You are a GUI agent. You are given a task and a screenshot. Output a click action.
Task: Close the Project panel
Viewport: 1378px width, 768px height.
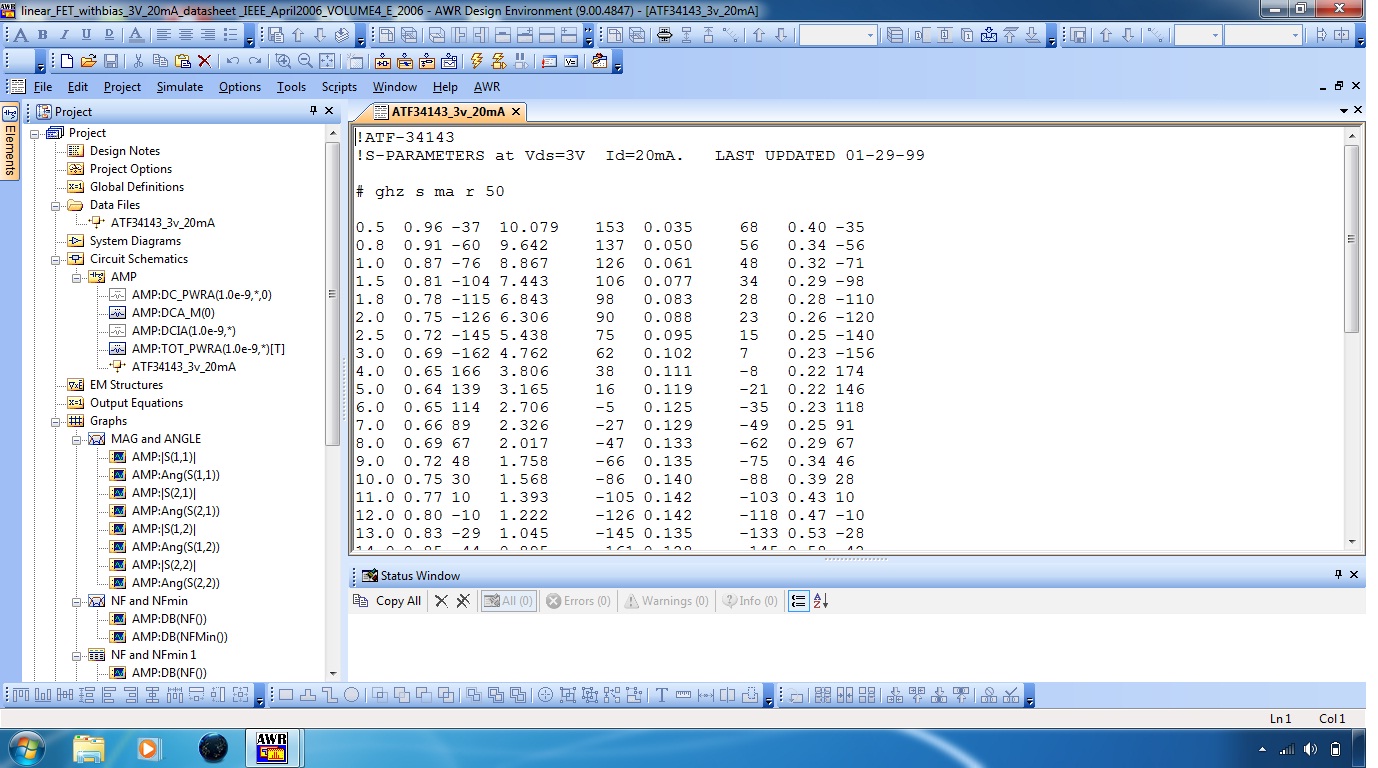(x=330, y=111)
